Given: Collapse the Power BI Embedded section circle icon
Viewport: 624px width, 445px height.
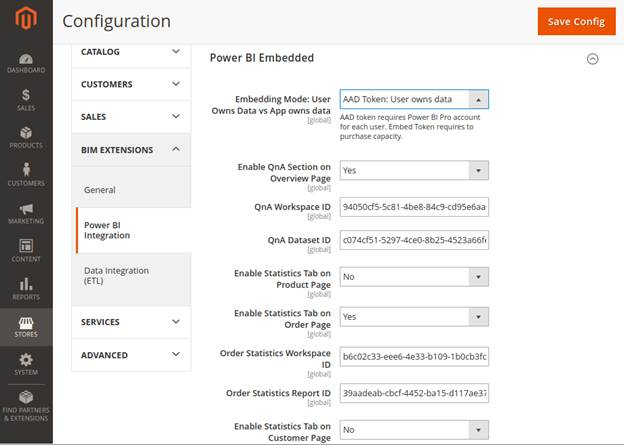Looking at the screenshot, I should pos(592,59).
